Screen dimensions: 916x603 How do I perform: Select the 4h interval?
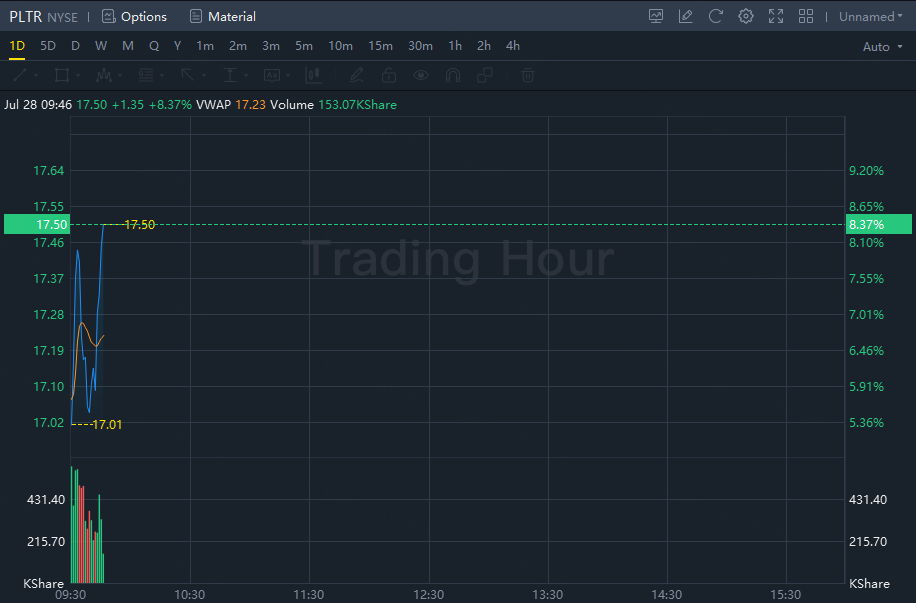[513, 46]
